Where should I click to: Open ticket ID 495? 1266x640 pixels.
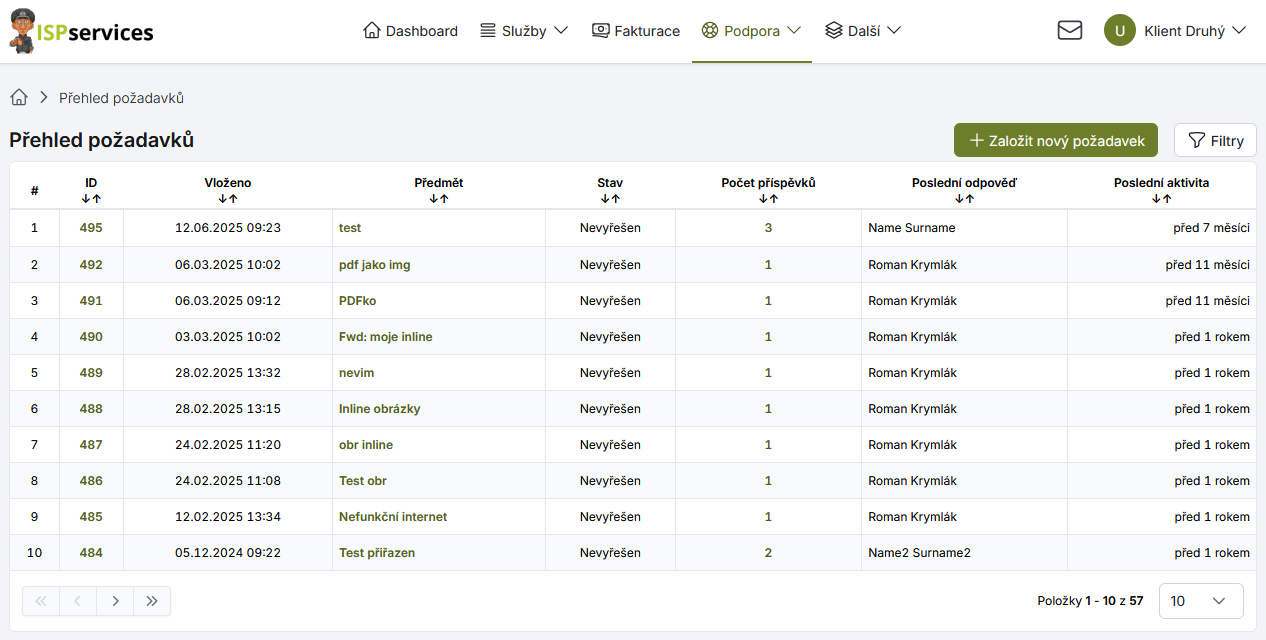point(91,228)
